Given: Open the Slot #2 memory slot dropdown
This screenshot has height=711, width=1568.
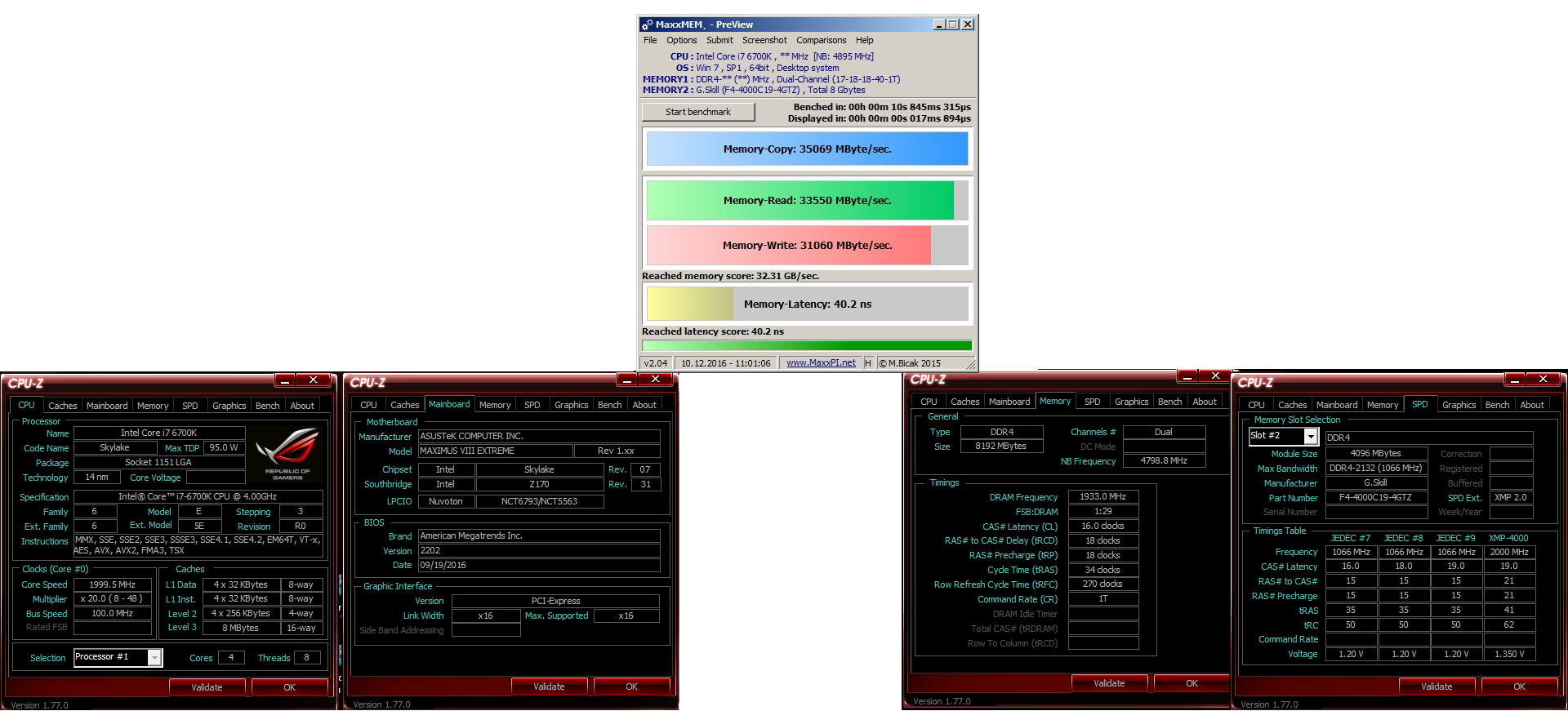Looking at the screenshot, I should click(1311, 437).
